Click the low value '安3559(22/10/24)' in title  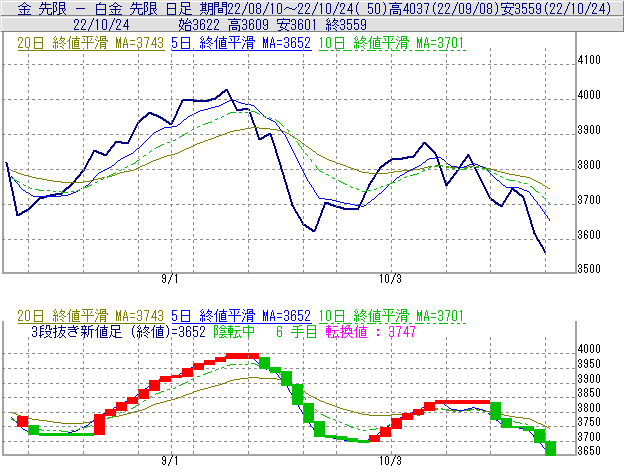point(556,8)
